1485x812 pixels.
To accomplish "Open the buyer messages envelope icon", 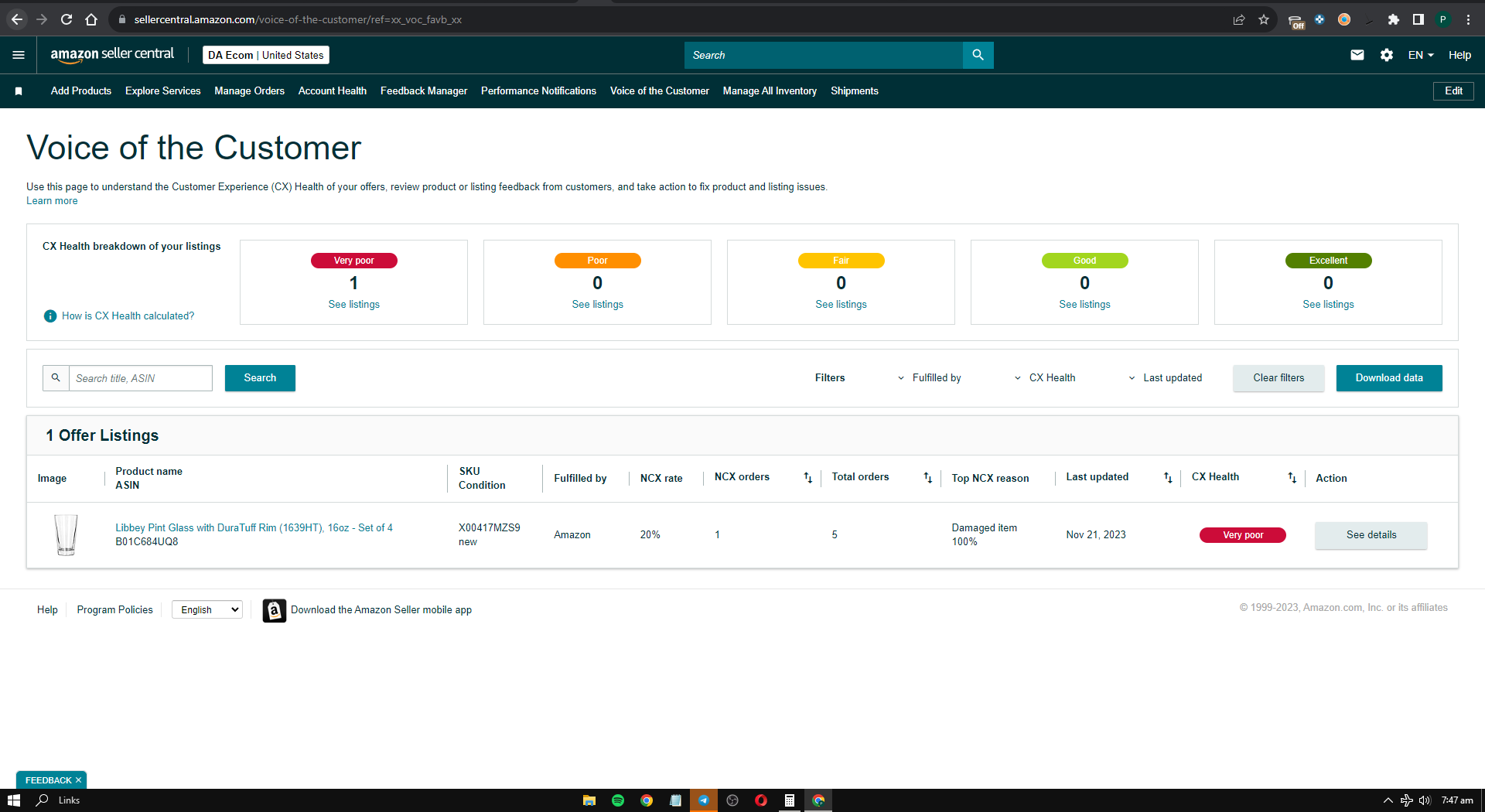I will (x=1357, y=55).
